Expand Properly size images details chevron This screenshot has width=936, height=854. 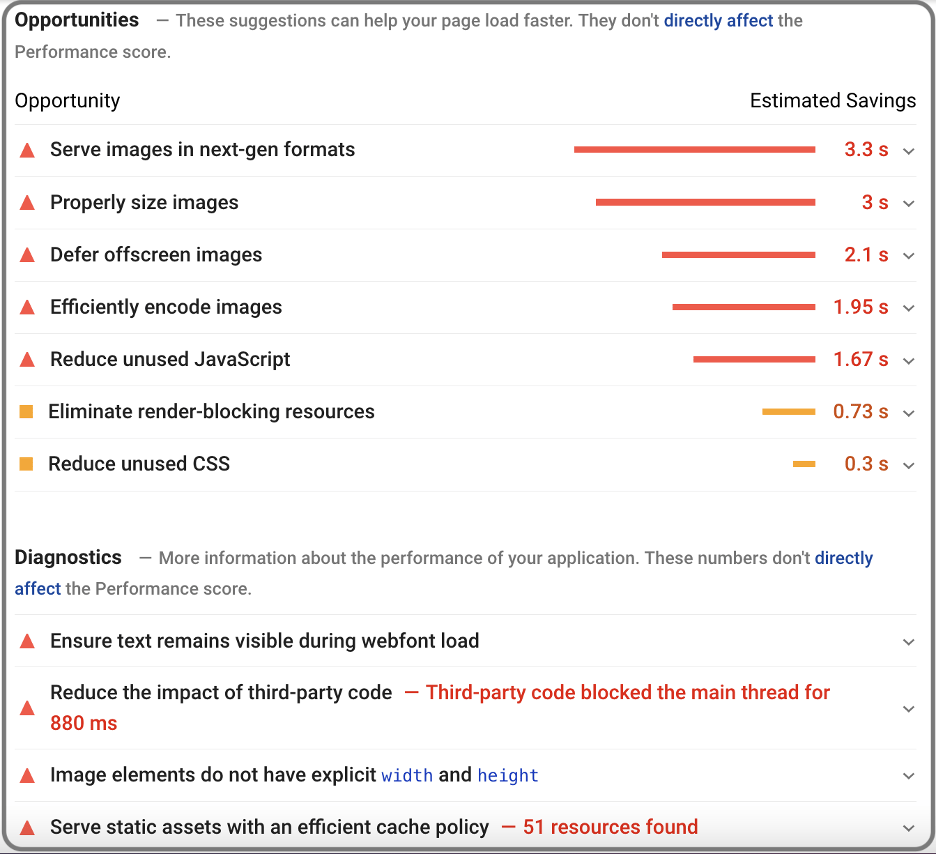point(908,203)
